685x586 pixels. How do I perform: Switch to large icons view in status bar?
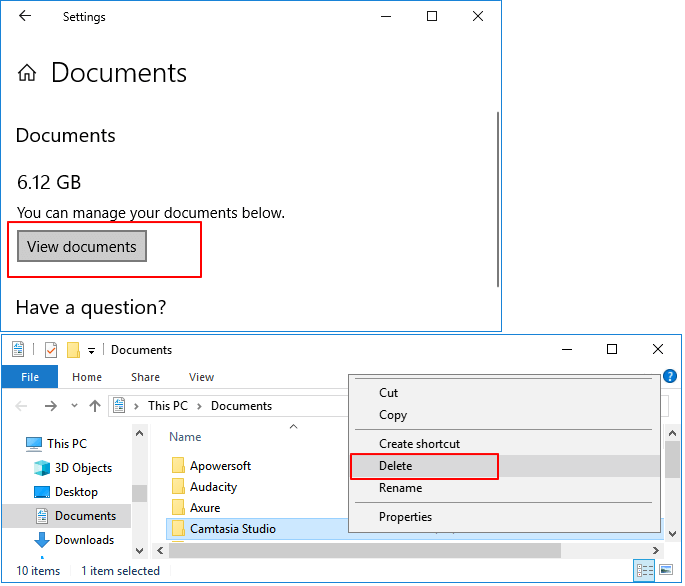[x=665, y=571]
